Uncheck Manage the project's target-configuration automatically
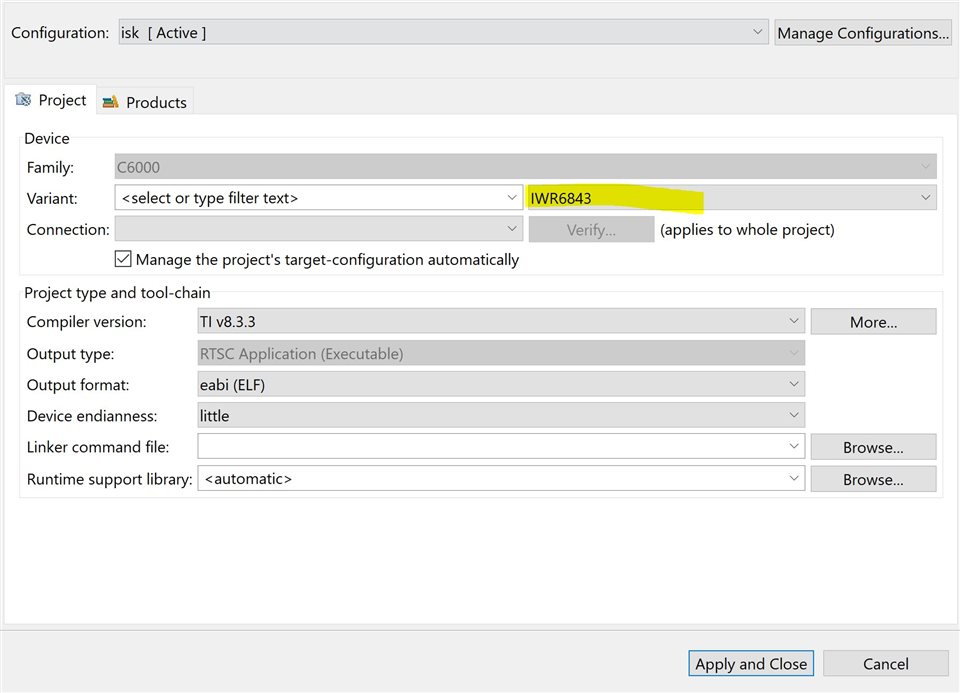960x693 pixels. click(123, 259)
